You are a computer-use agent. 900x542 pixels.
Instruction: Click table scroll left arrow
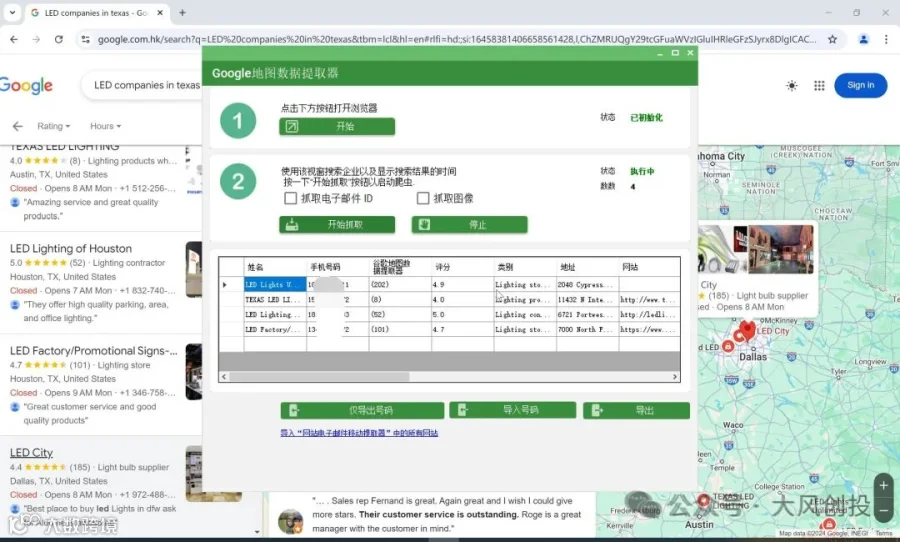pos(224,377)
